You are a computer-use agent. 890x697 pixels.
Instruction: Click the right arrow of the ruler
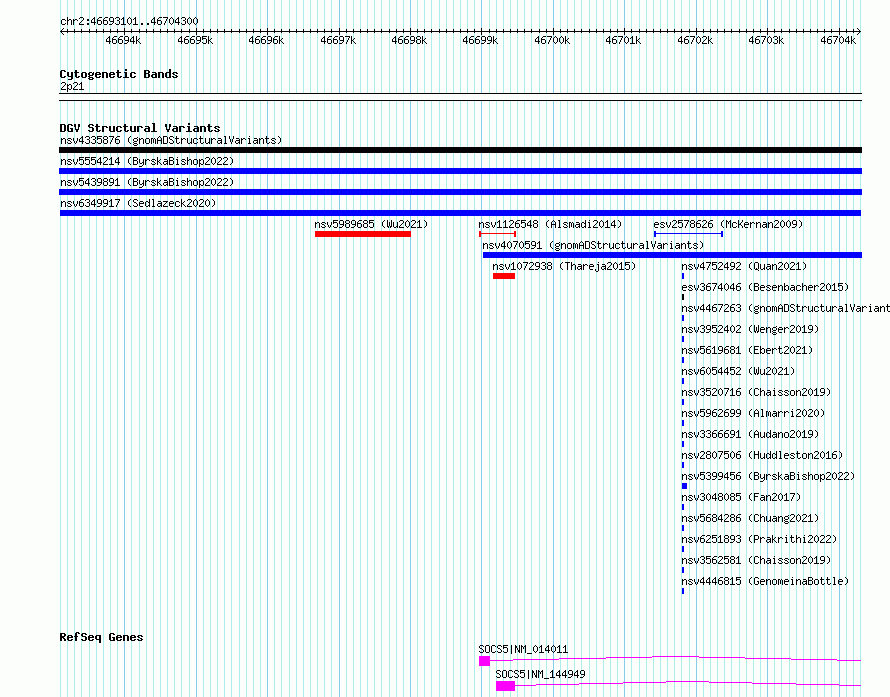(x=859, y=32)
